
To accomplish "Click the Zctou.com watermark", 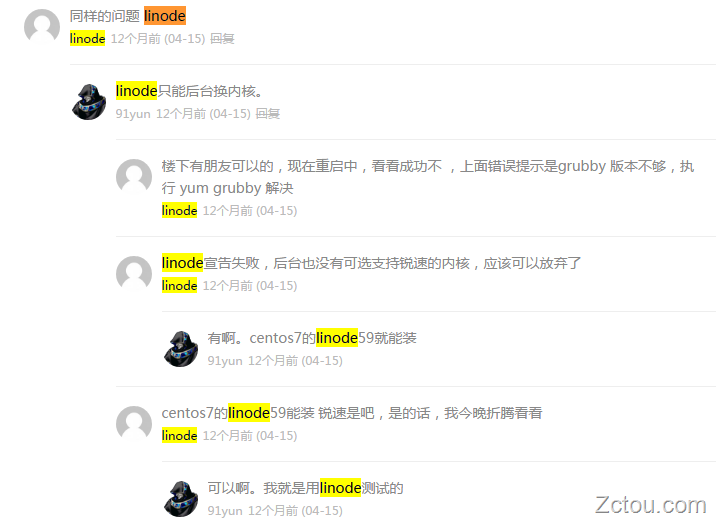I will click(x=651, y=505).
